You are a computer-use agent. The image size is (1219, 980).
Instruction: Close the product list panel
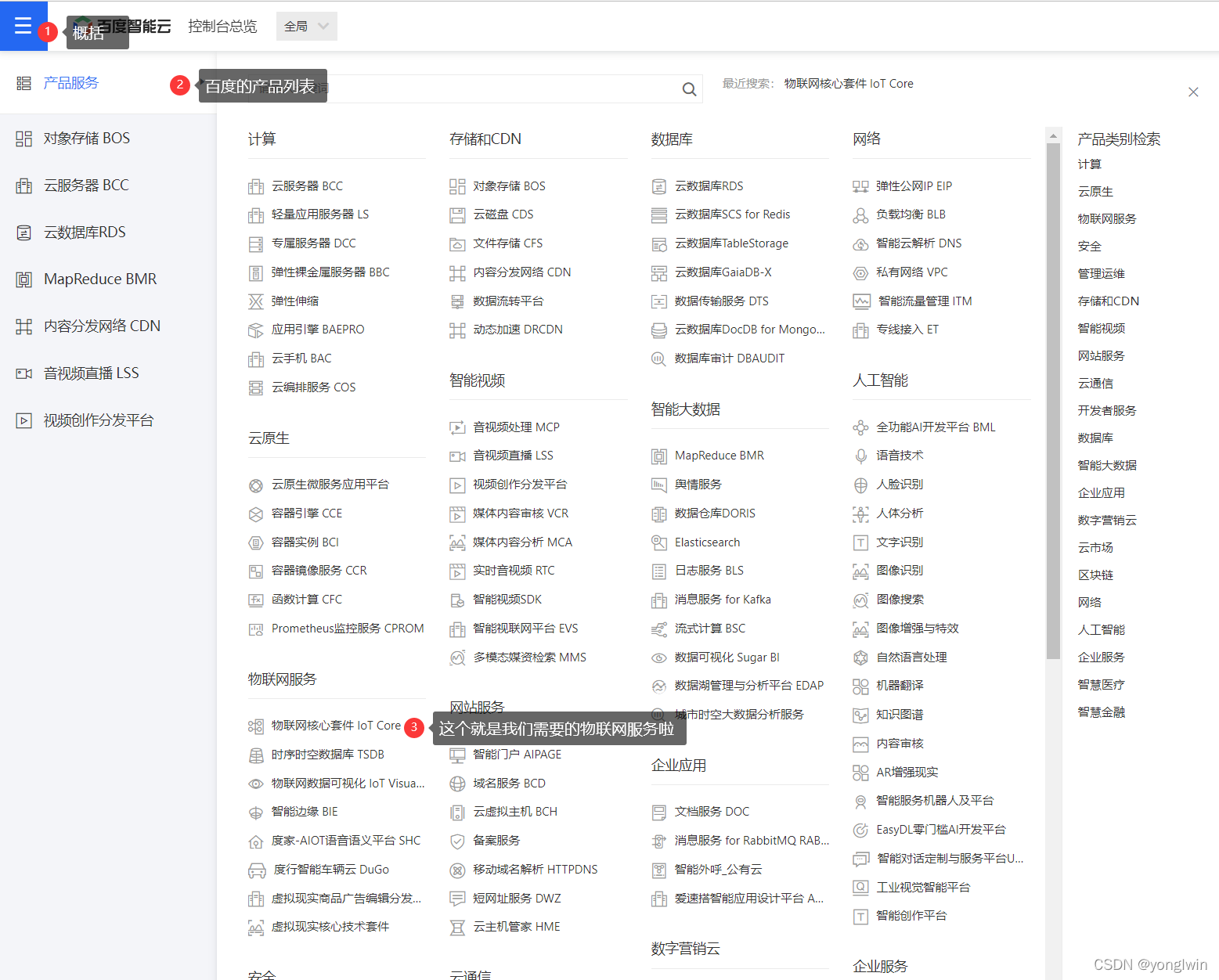(1193, 92)
